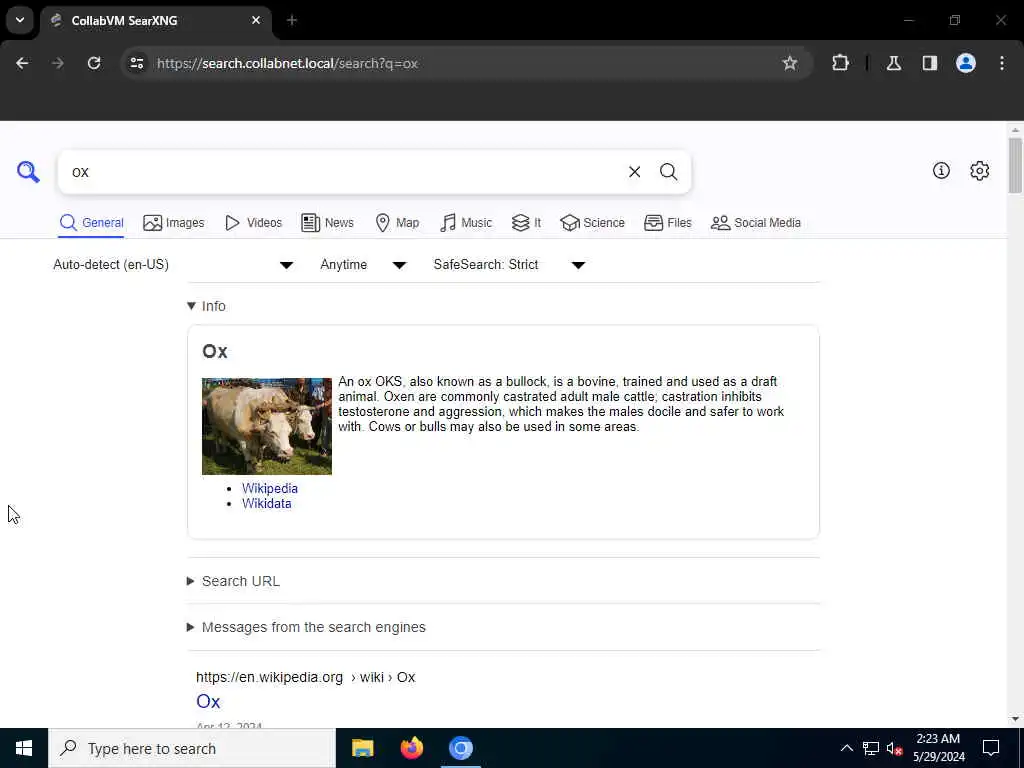Image resolution: width=1024 pixels, height=768 pixels.
Task: Open the Wikipedia link in infobox
Action: 270,488
